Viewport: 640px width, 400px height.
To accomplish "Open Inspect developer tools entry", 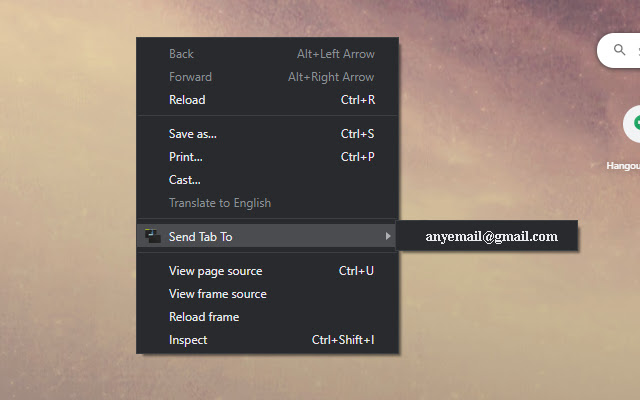I will [x=188, y=340].
